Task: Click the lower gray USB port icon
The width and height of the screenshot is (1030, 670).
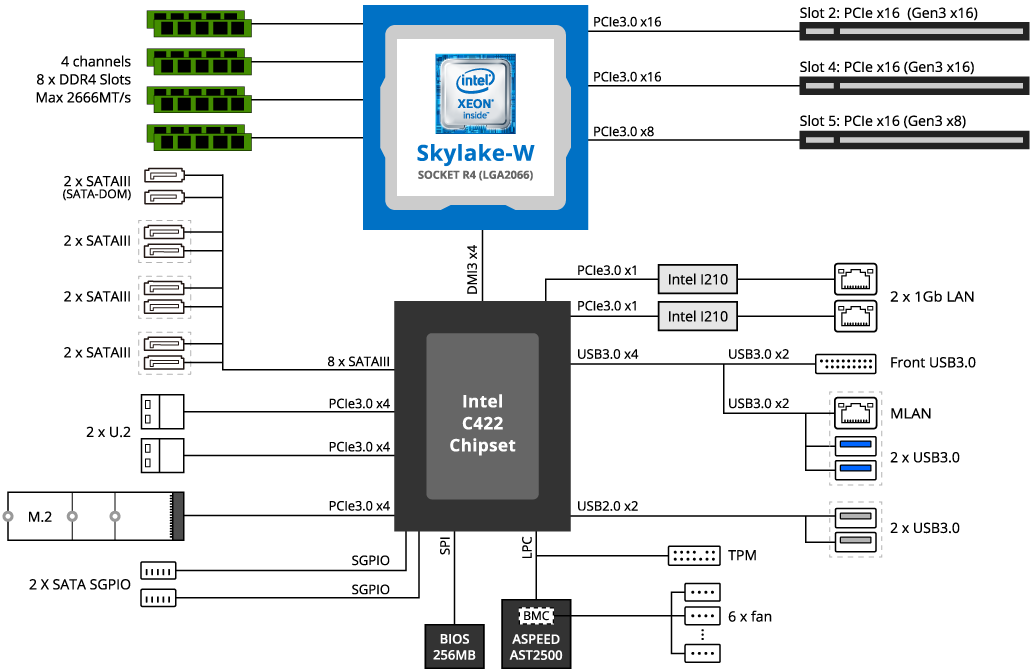Action: tap(855, 542)
